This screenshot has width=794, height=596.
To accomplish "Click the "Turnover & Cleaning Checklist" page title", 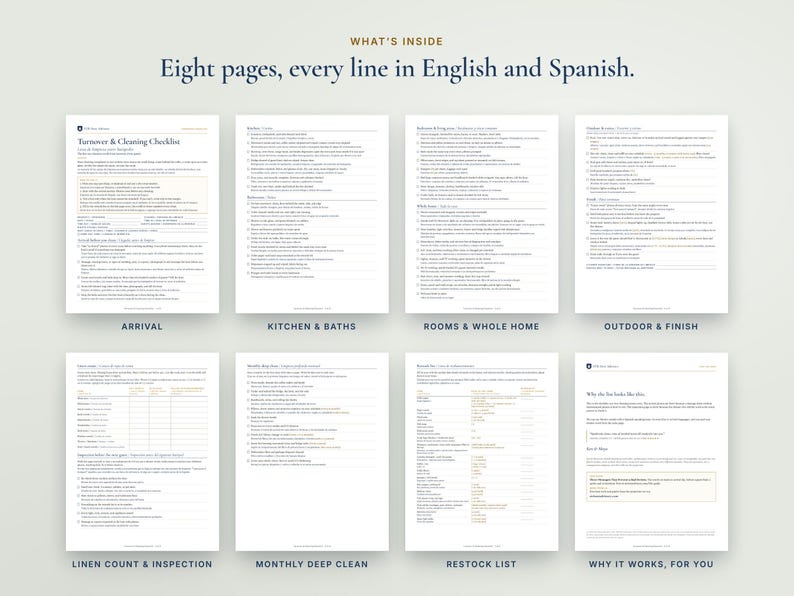I will click(x=129, y=142).
